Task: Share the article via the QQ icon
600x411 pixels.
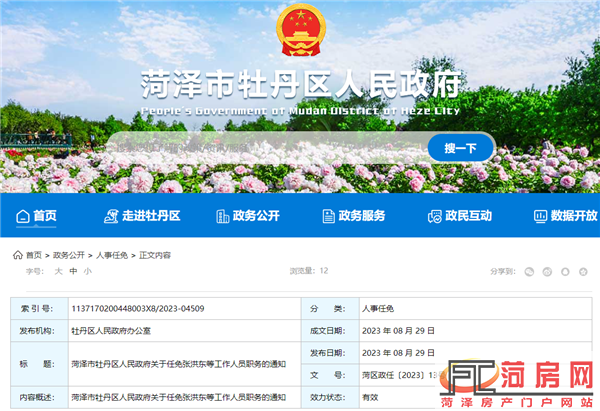Action: [565, 272]
